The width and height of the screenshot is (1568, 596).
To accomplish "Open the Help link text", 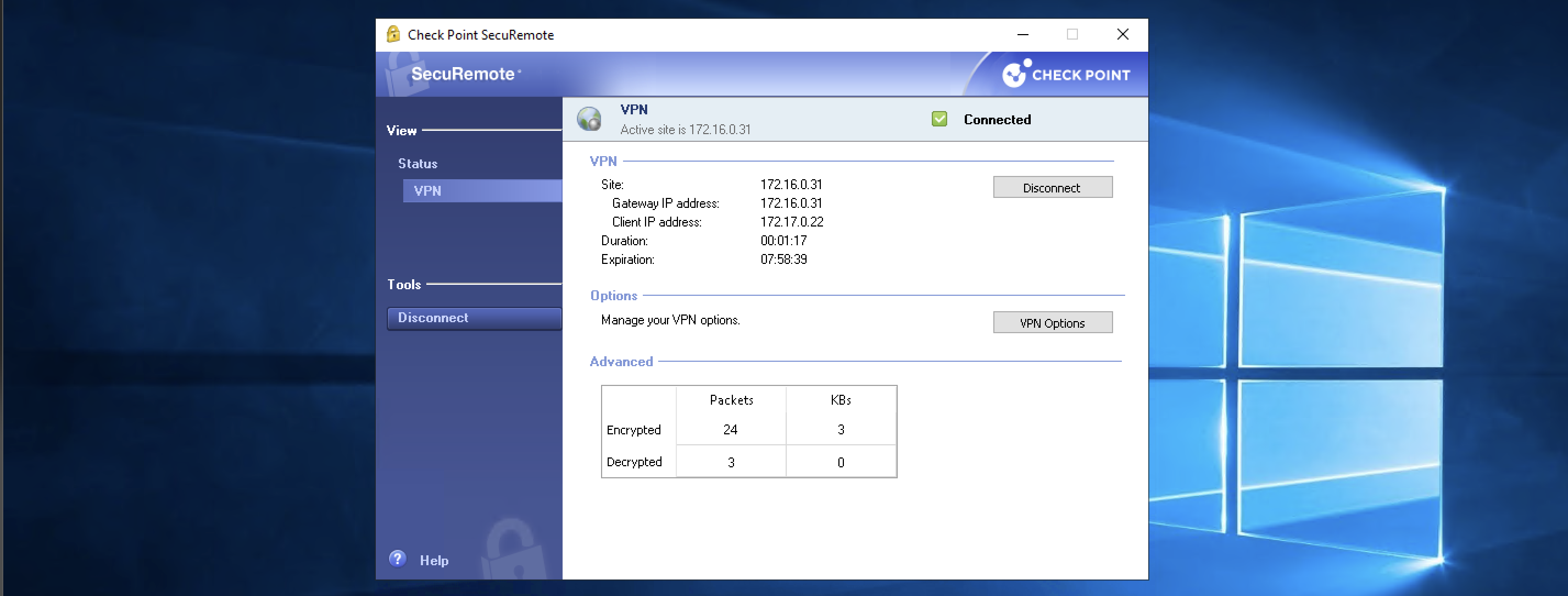I will point(434,560).
